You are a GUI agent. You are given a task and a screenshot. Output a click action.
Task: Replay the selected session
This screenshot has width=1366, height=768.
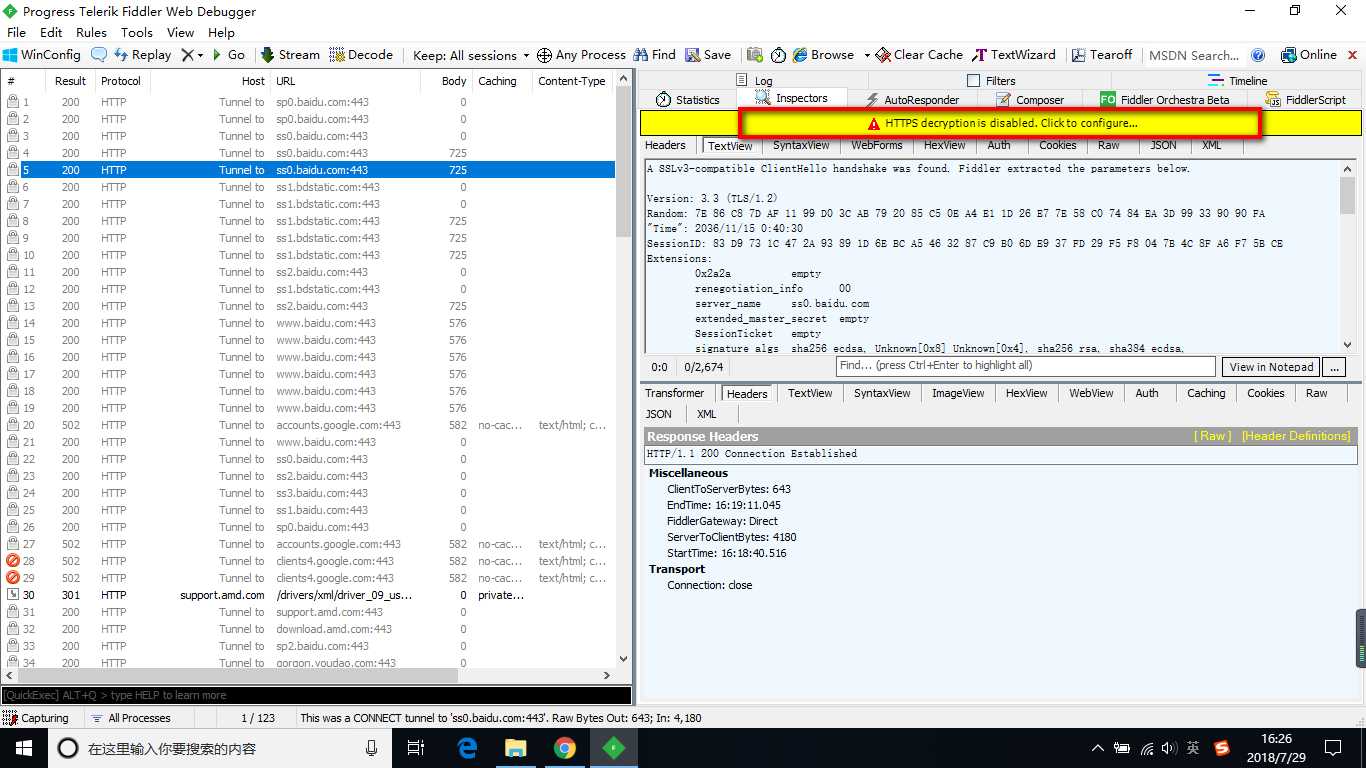click(142, 55)
